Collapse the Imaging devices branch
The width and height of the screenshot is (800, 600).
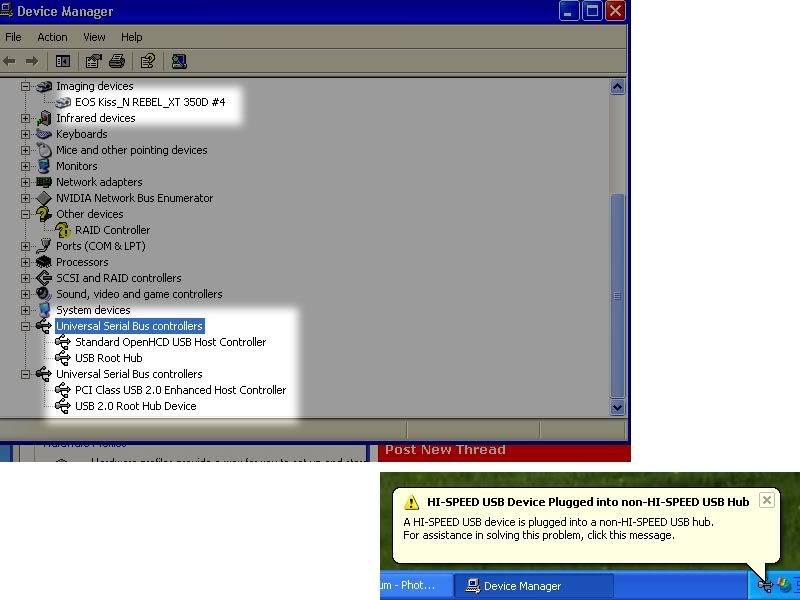25,86
